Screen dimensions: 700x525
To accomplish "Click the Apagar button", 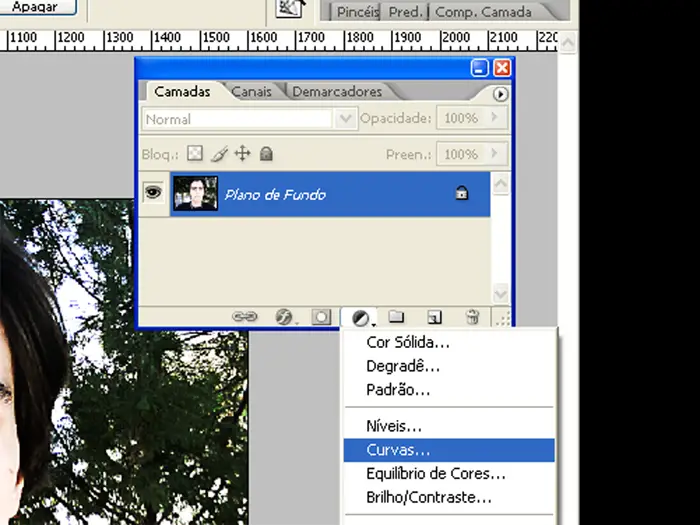I will tap(35, 7).
